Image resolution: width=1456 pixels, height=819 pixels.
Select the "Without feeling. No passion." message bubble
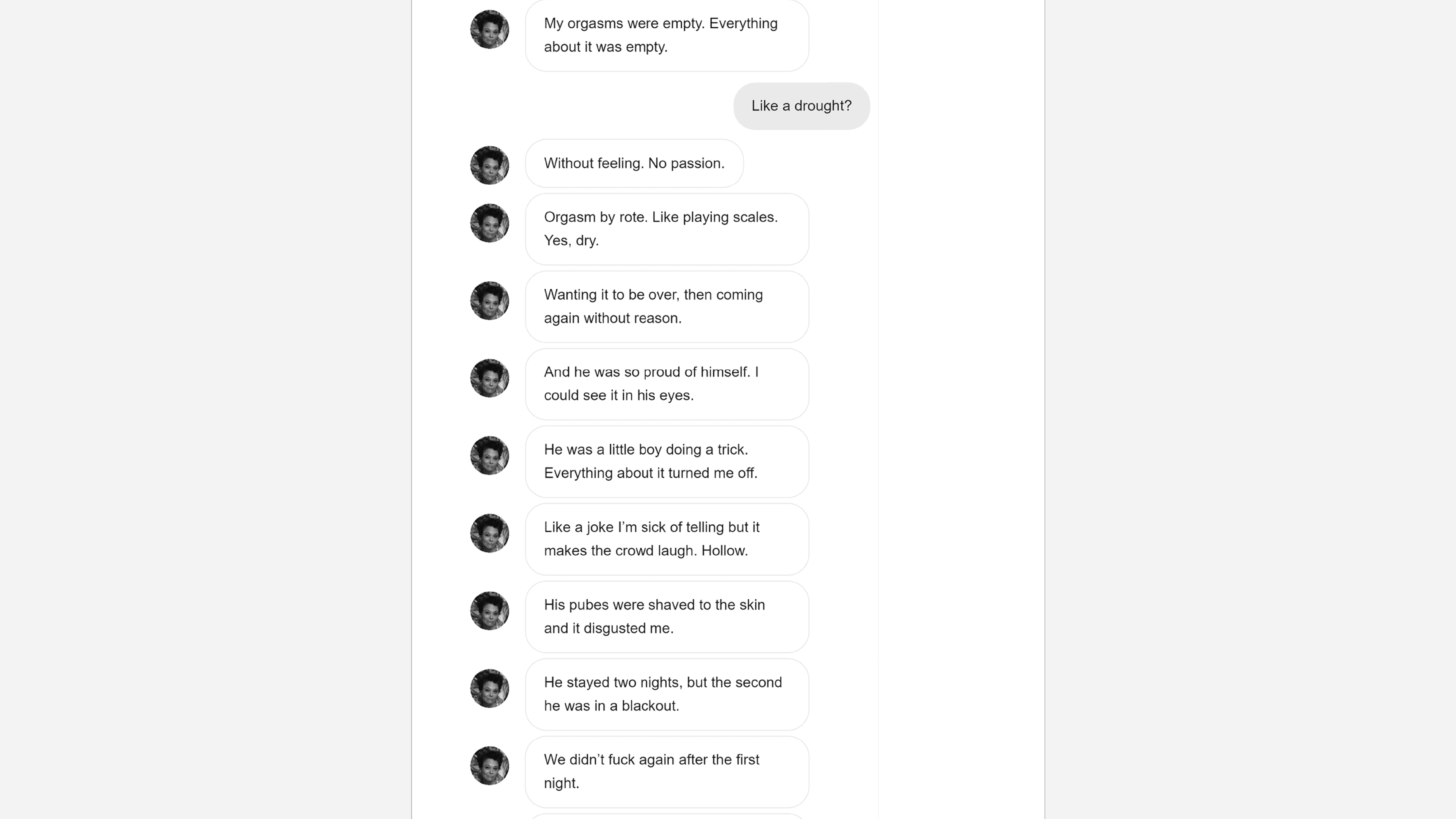(634, 163)
